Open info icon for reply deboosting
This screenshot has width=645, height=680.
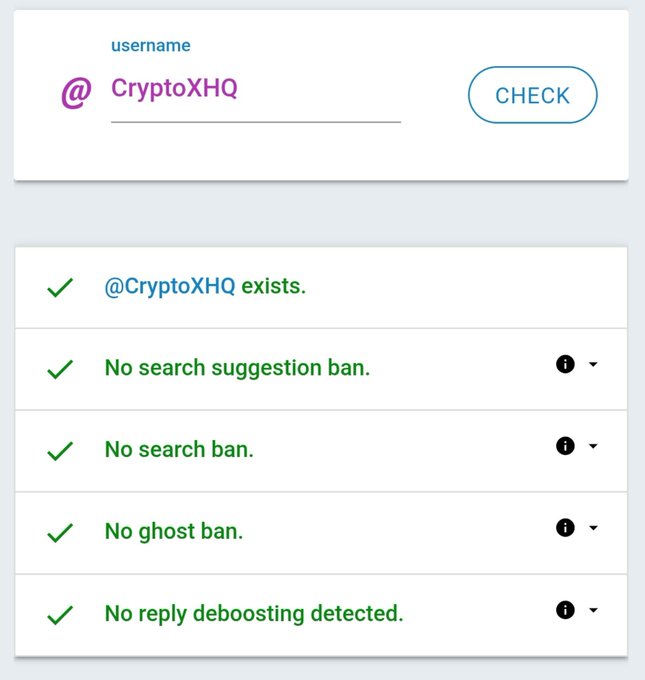point(565,610)
